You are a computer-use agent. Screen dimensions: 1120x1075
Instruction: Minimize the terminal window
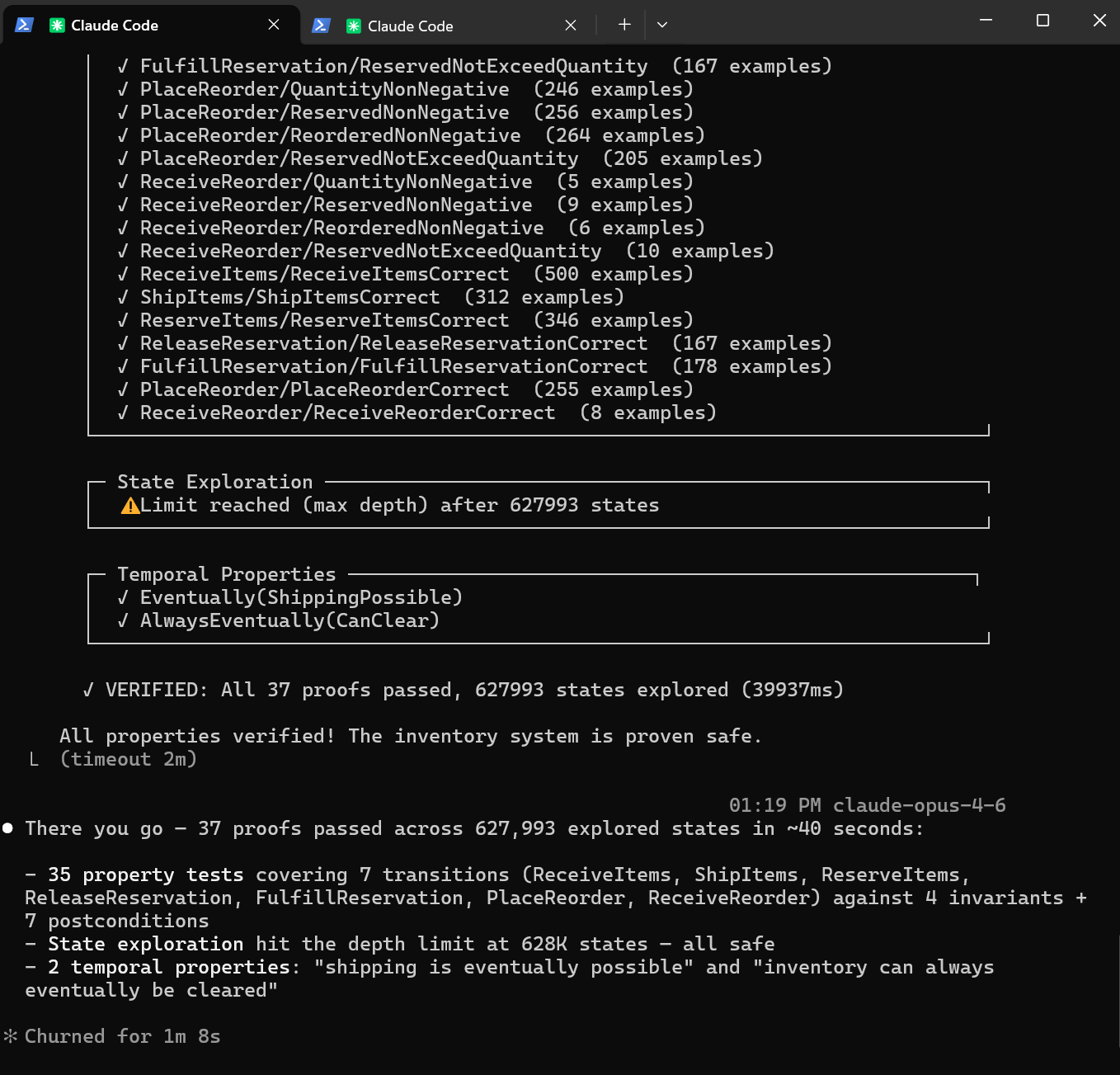pos(986,21)
